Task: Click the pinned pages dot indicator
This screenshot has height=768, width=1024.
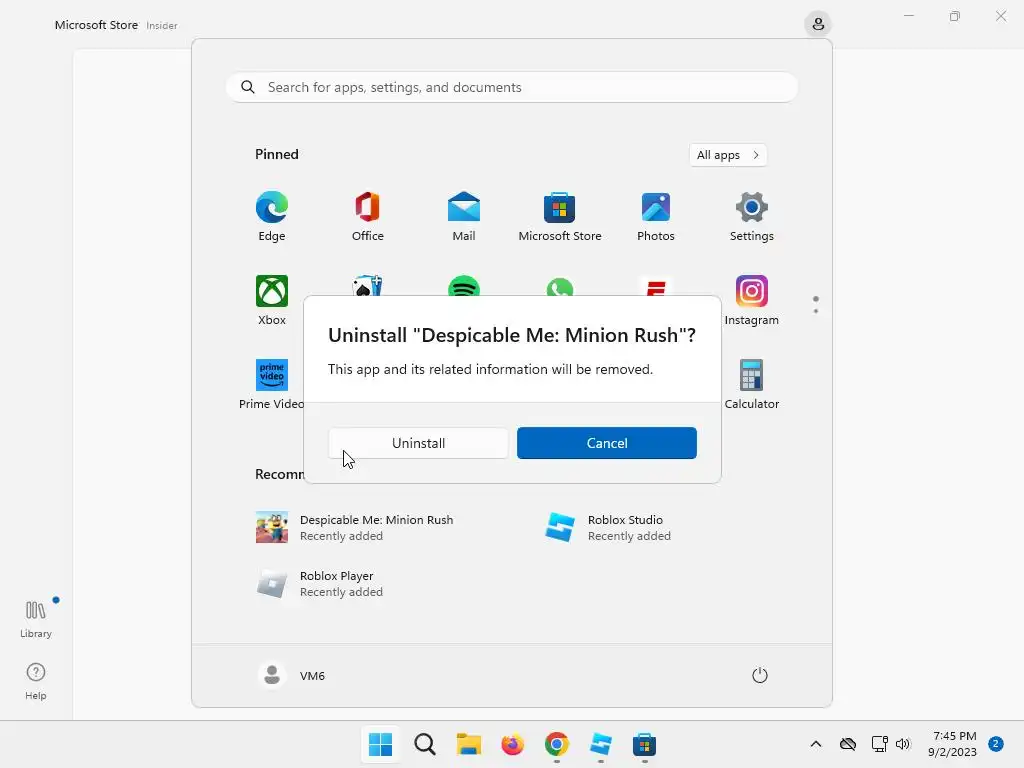Action: click(816, 304)
